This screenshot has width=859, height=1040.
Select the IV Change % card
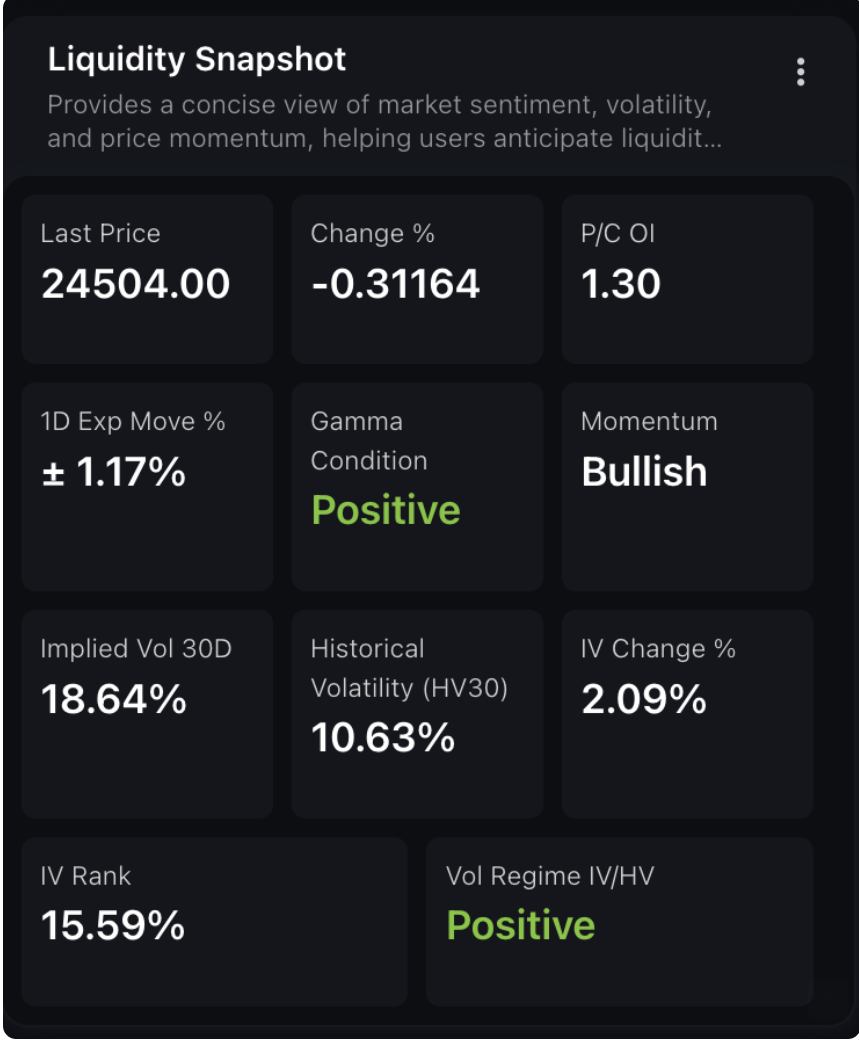(687, 714)
